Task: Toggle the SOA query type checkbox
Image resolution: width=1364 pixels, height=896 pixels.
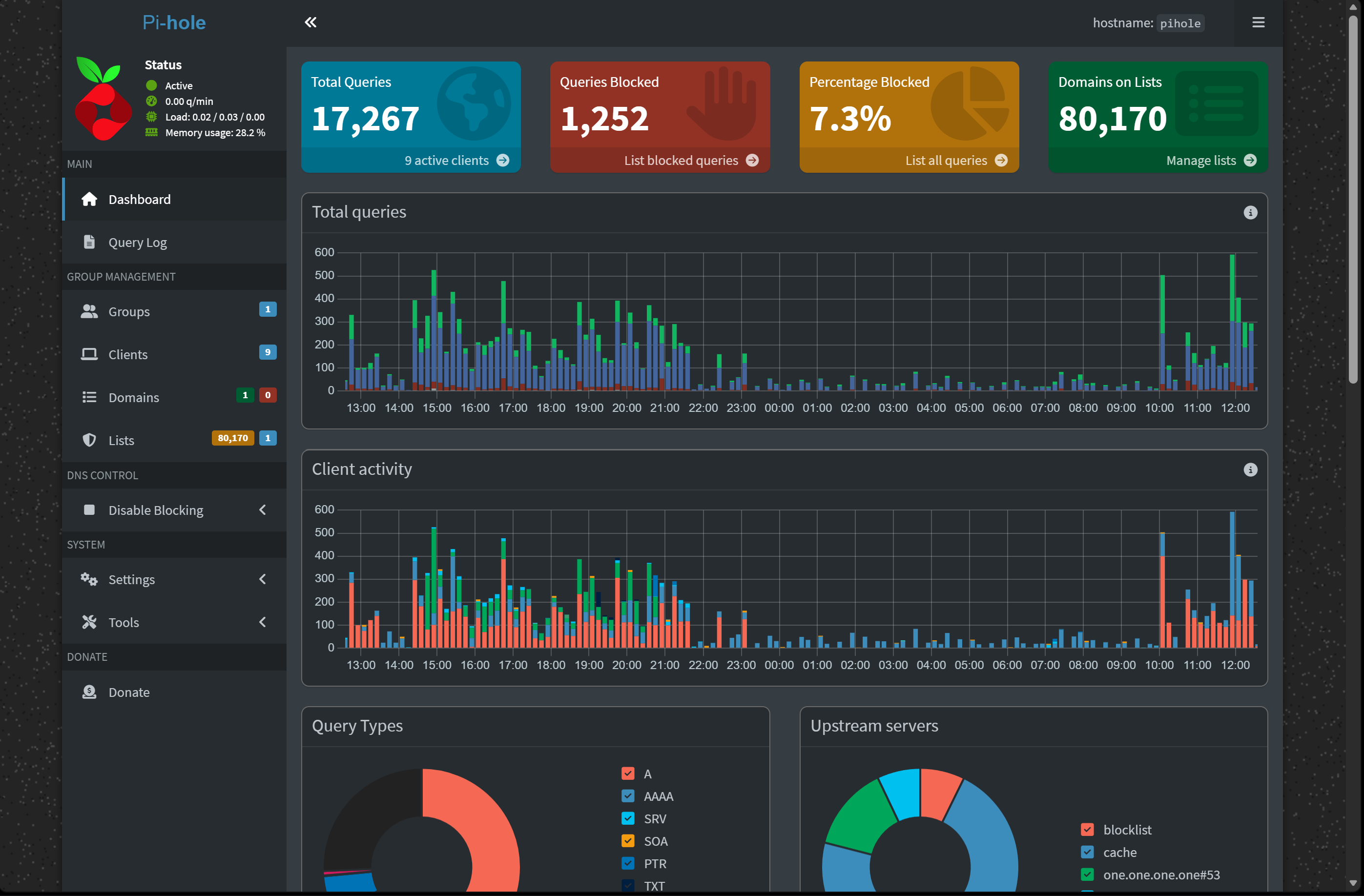Action: click(627, 840)
